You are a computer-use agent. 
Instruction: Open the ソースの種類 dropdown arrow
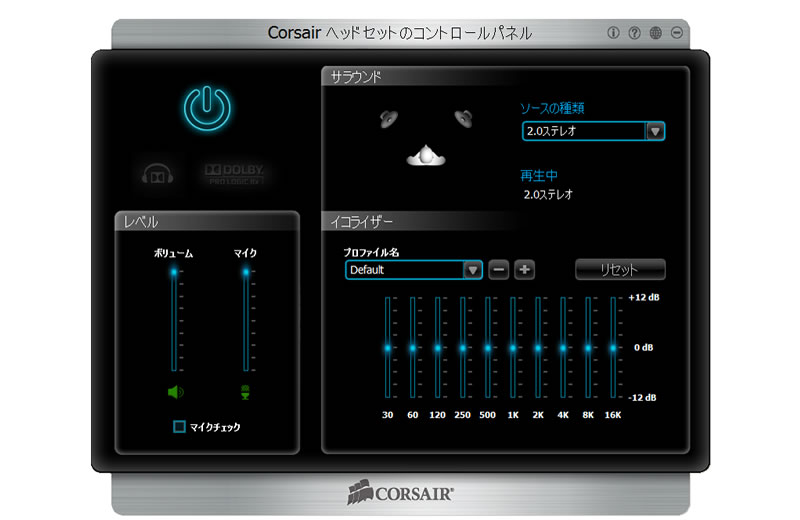click(655, 131)
